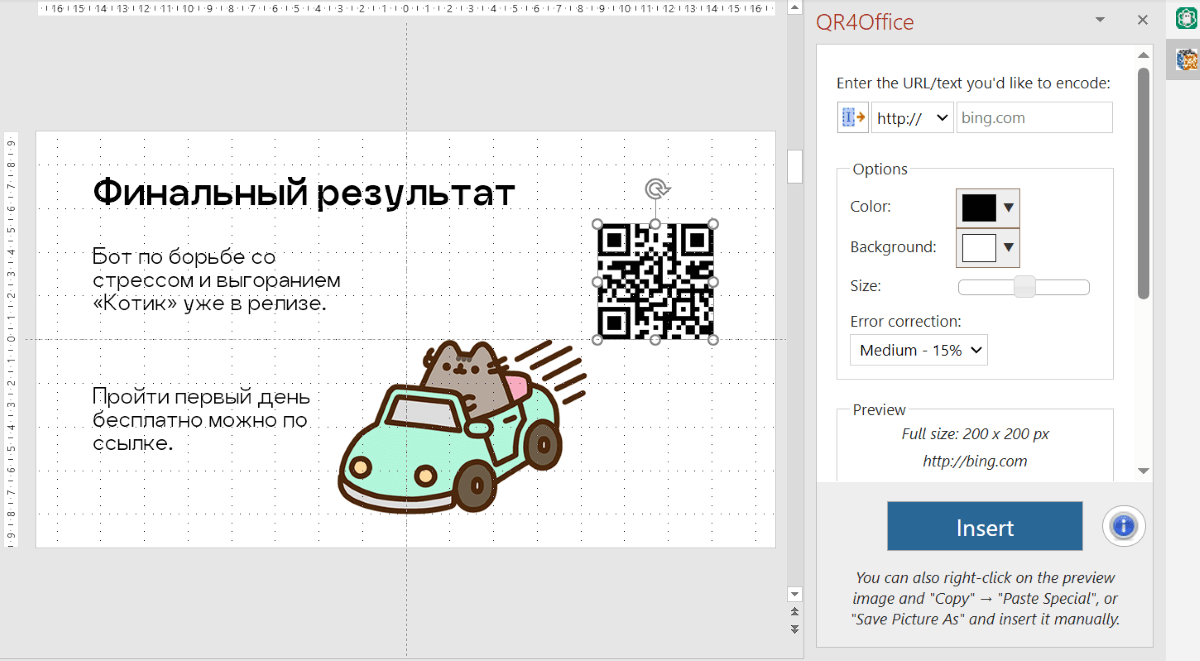Select the green add-in icon in sidebar
This screenshot has height=661, width=1200.
pos(1187,18)
